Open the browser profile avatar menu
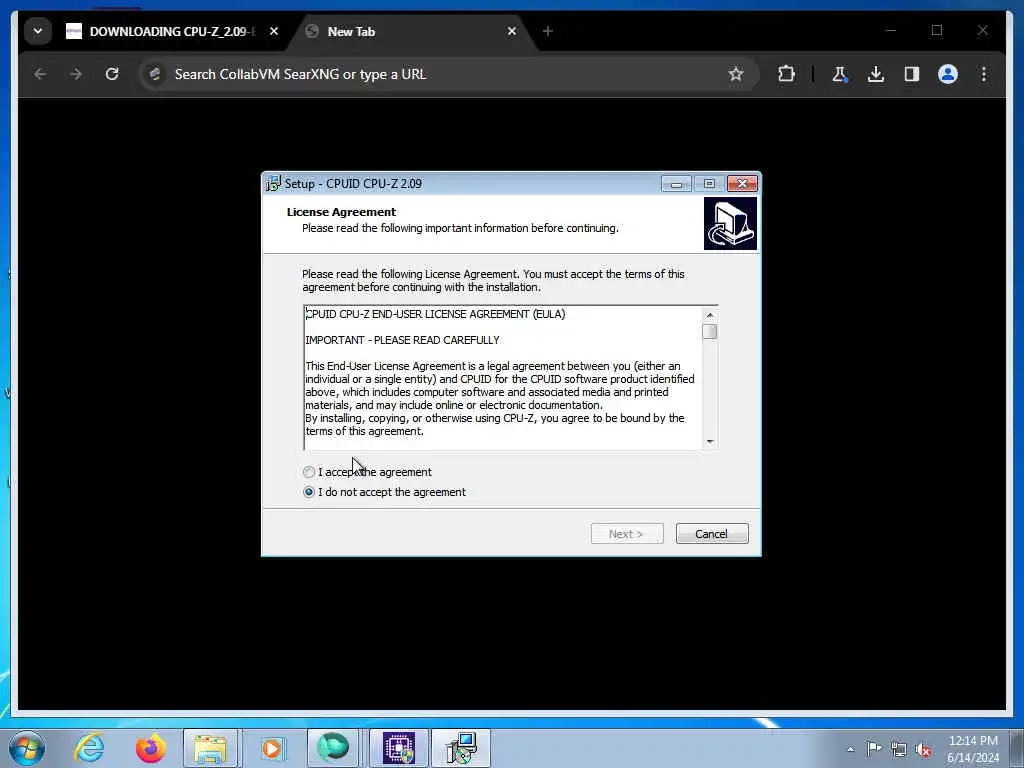This screenshot has width=1024, height=768. click(948, 74)
